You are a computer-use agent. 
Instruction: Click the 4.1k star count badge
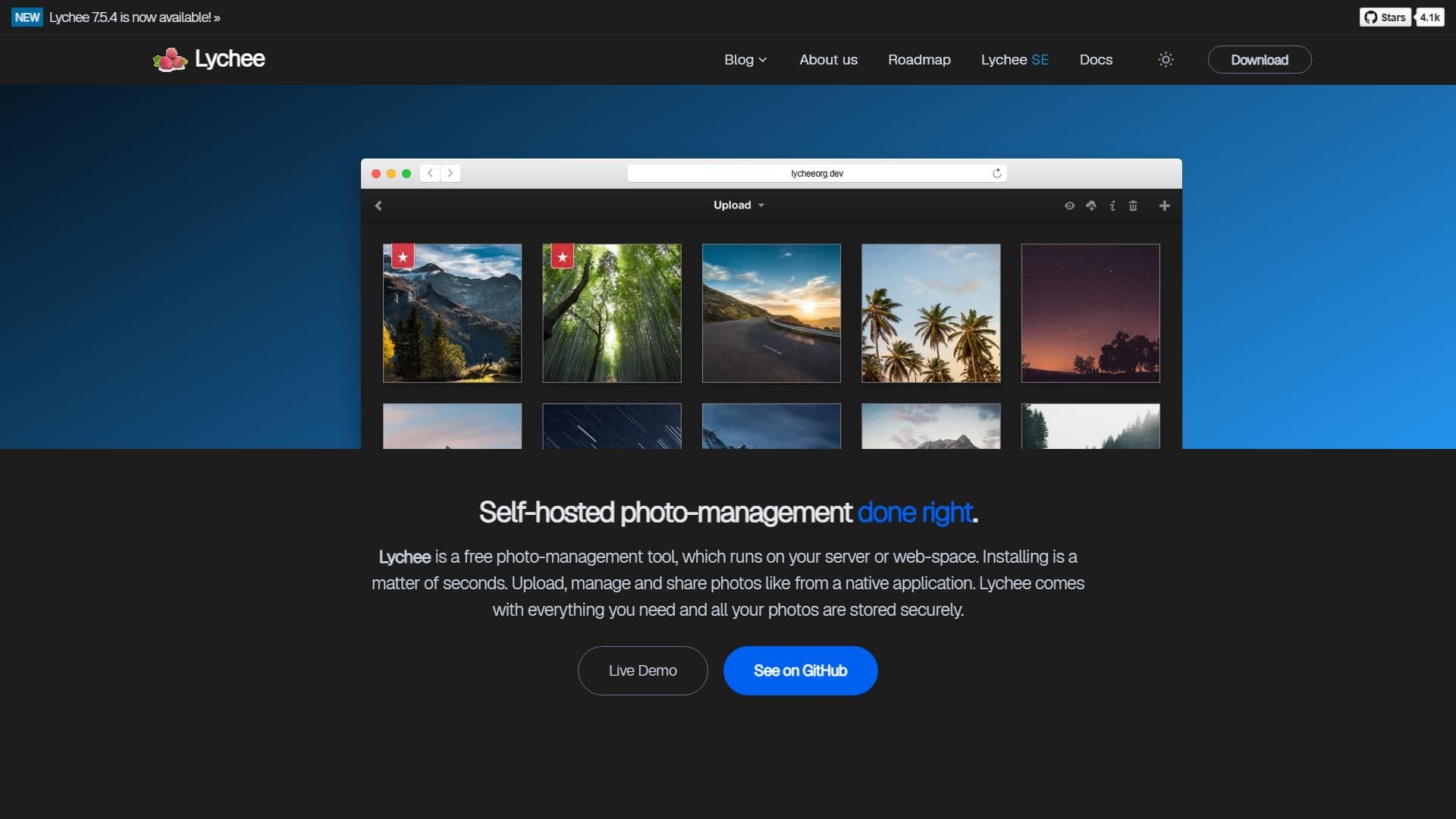pos(1429,17)
